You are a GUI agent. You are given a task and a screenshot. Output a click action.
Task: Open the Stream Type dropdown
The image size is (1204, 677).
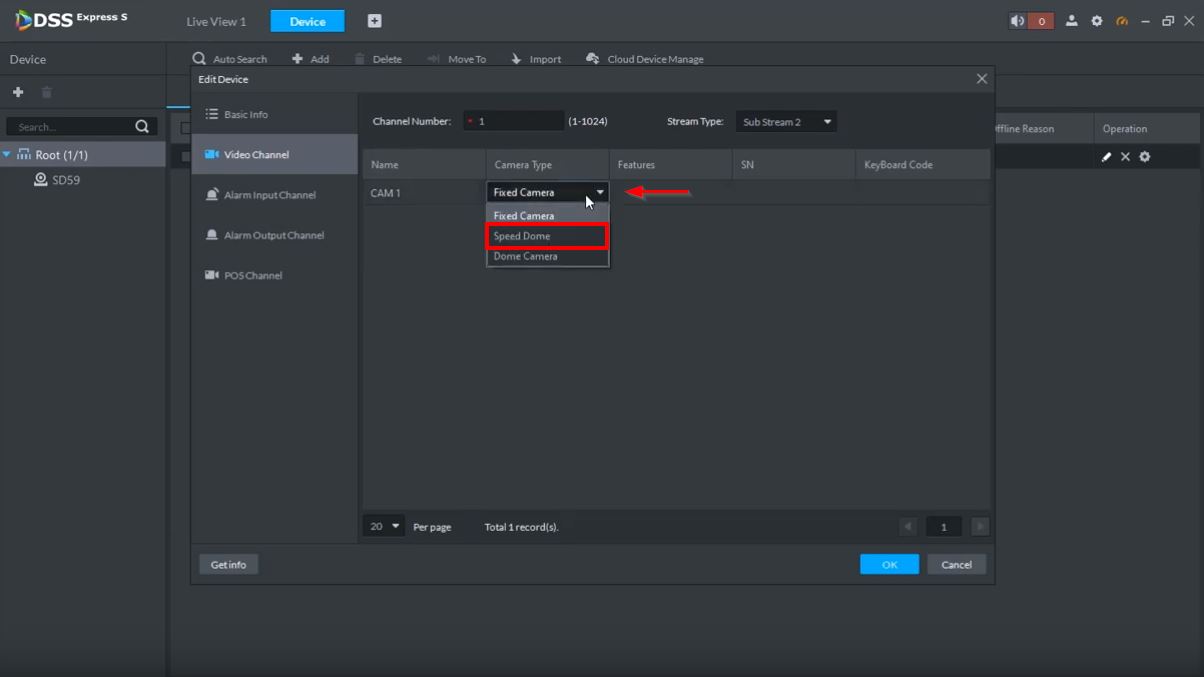(x=786, y=122)
